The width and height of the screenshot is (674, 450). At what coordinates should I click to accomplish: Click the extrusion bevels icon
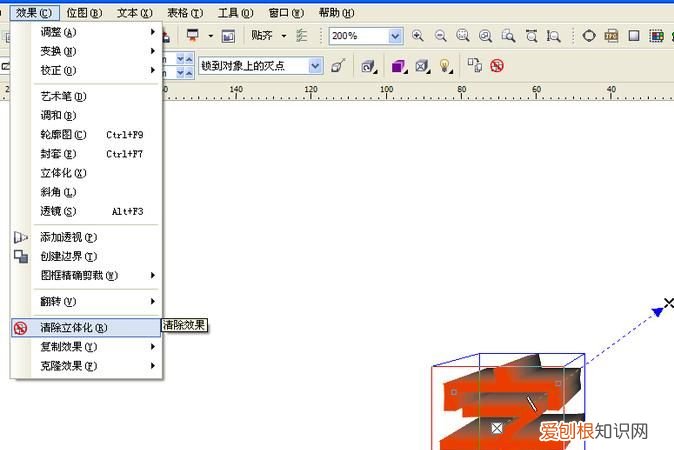pos(421,66)
